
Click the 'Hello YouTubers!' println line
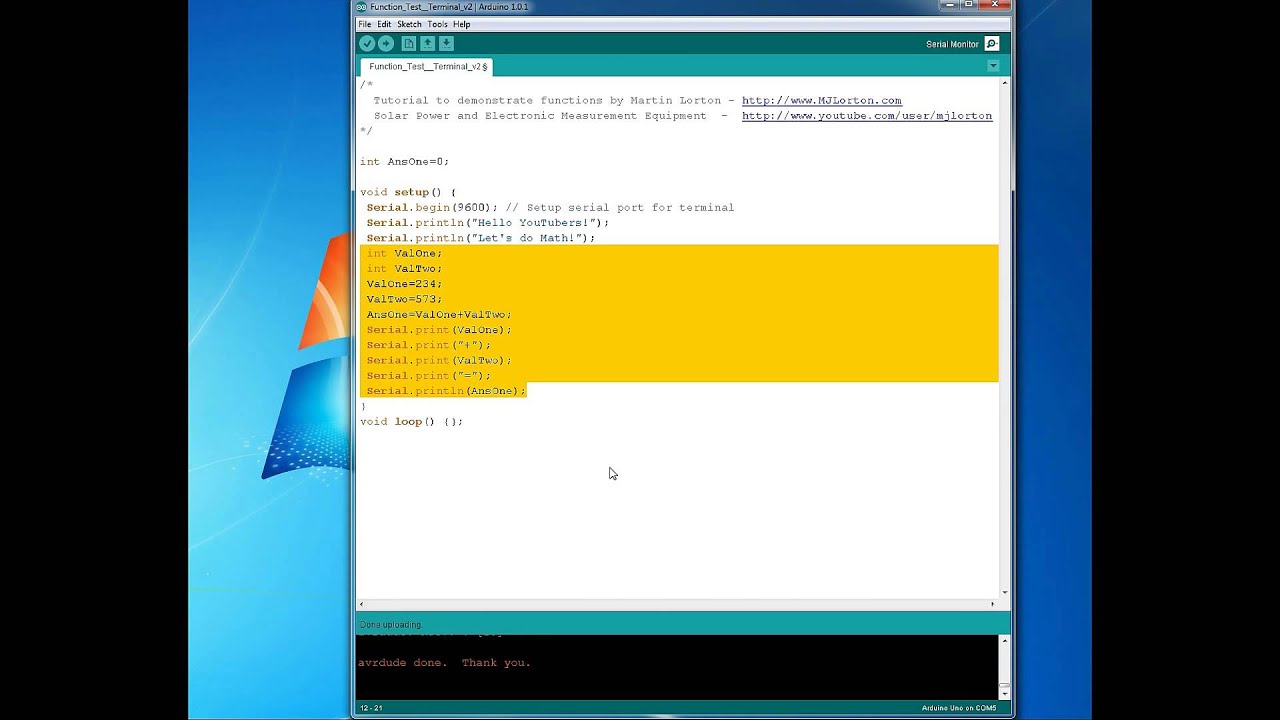click(487, 223)
